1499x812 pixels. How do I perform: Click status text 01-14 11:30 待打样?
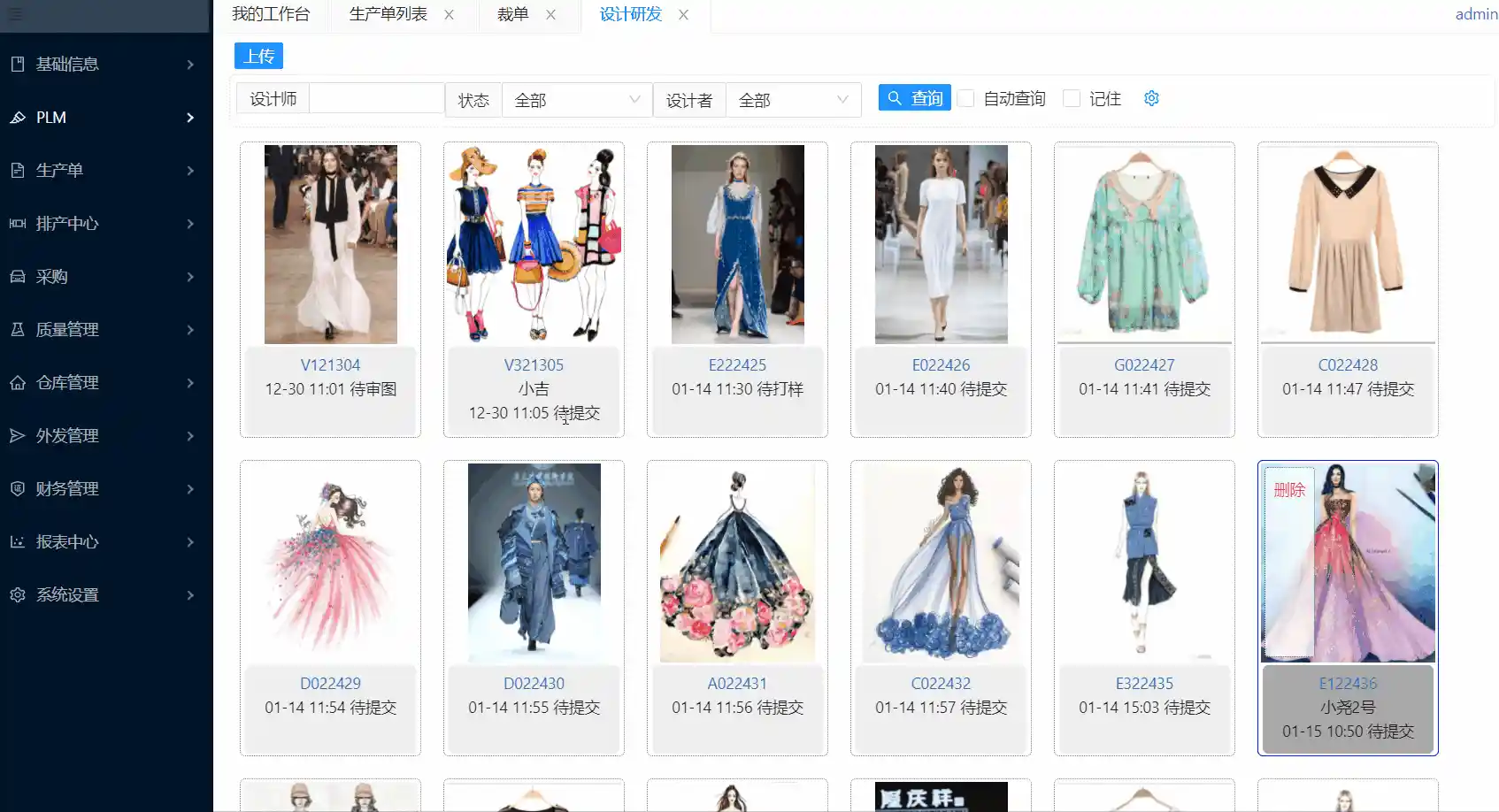click(x=737, y=389)
